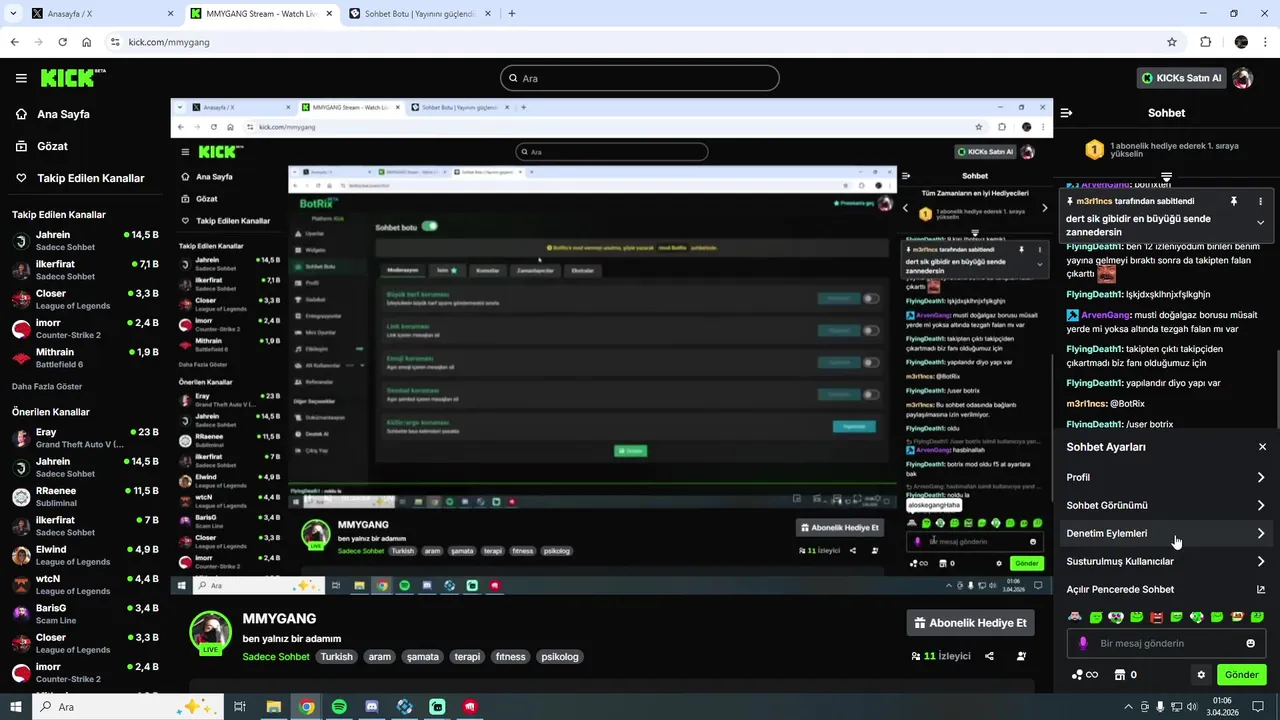
Task: Click the 11 İzleyici viewer count
Action: (x=940, y=656)
